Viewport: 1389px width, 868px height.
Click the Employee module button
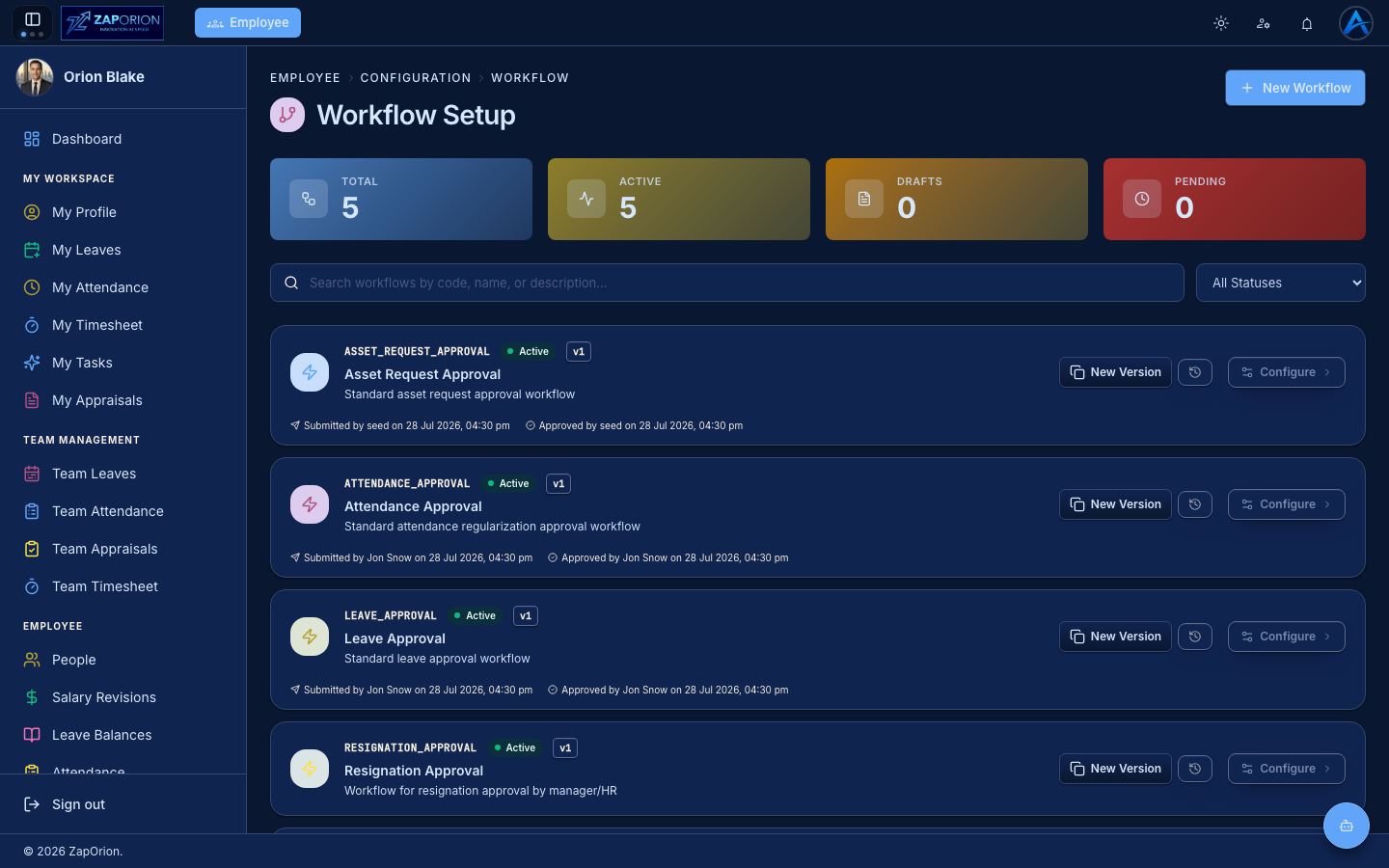pos(248,22)
